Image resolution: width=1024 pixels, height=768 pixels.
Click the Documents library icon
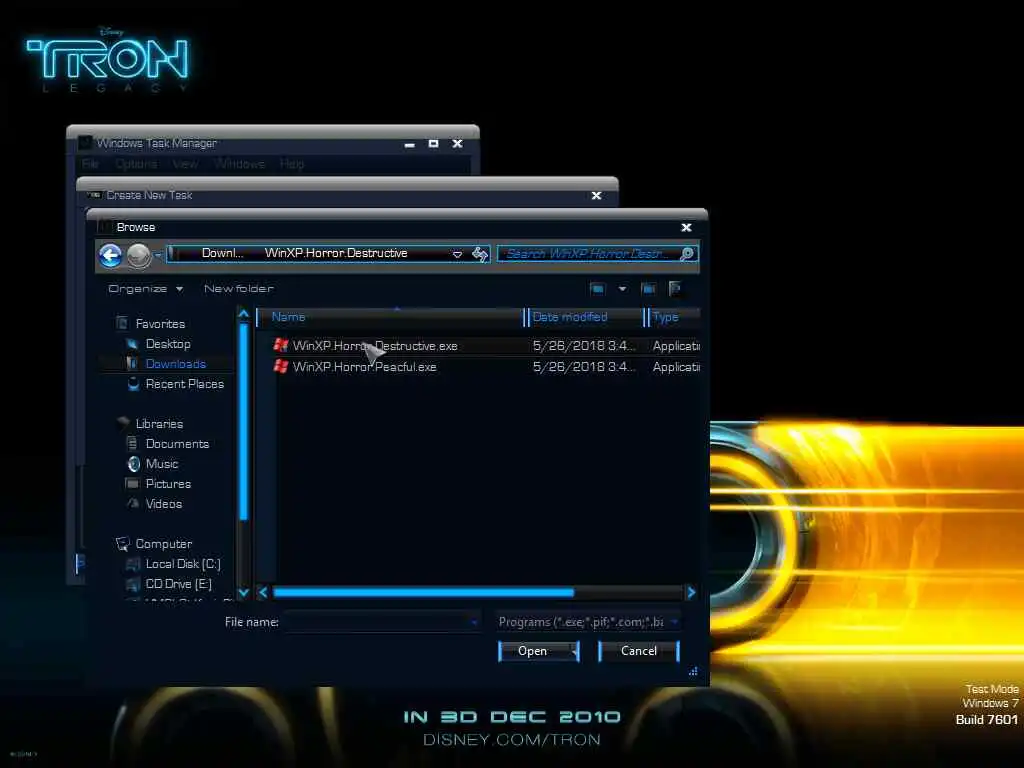click(x=133, y=443)
